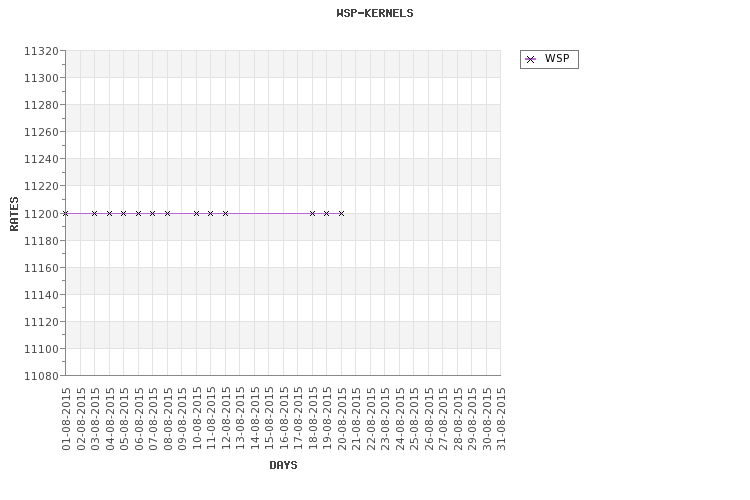Select the data point on 18-08-2015
750x500 pixels.
312,213
